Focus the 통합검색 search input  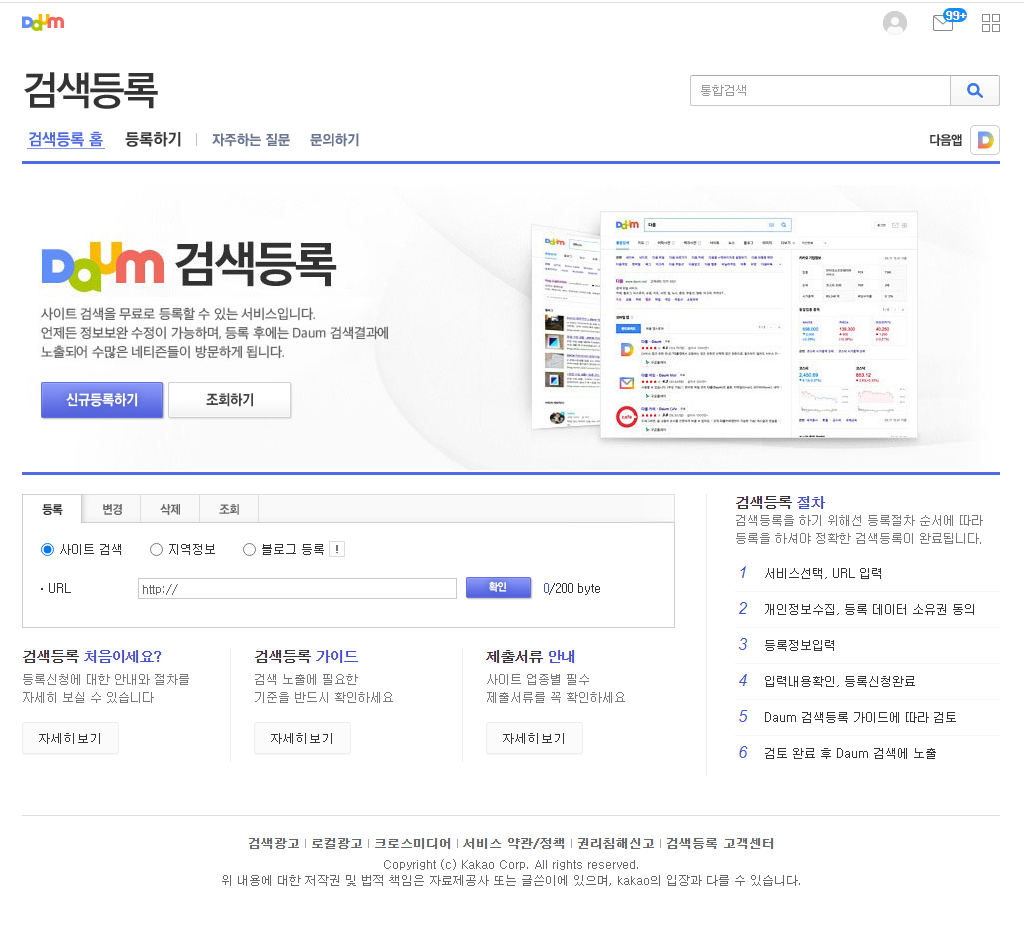point(820,91)
